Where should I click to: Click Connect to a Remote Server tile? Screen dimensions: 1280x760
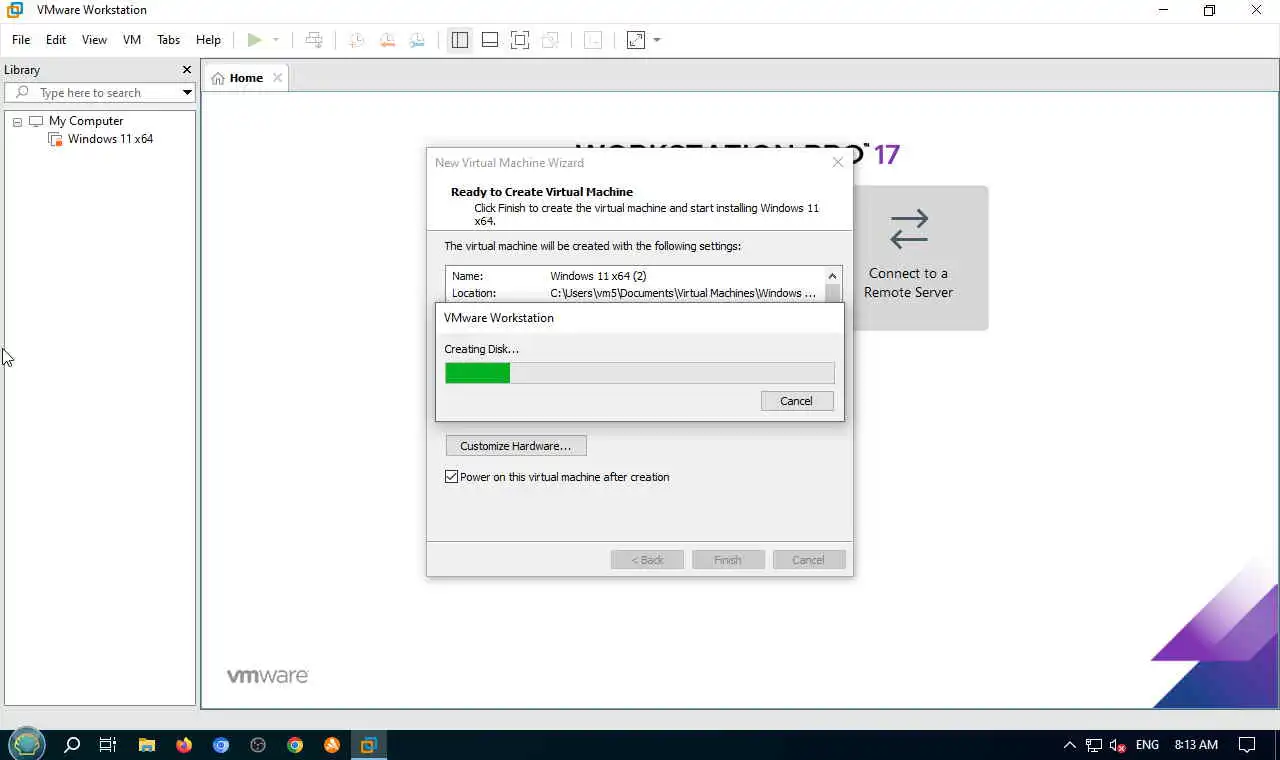(908, 258)
